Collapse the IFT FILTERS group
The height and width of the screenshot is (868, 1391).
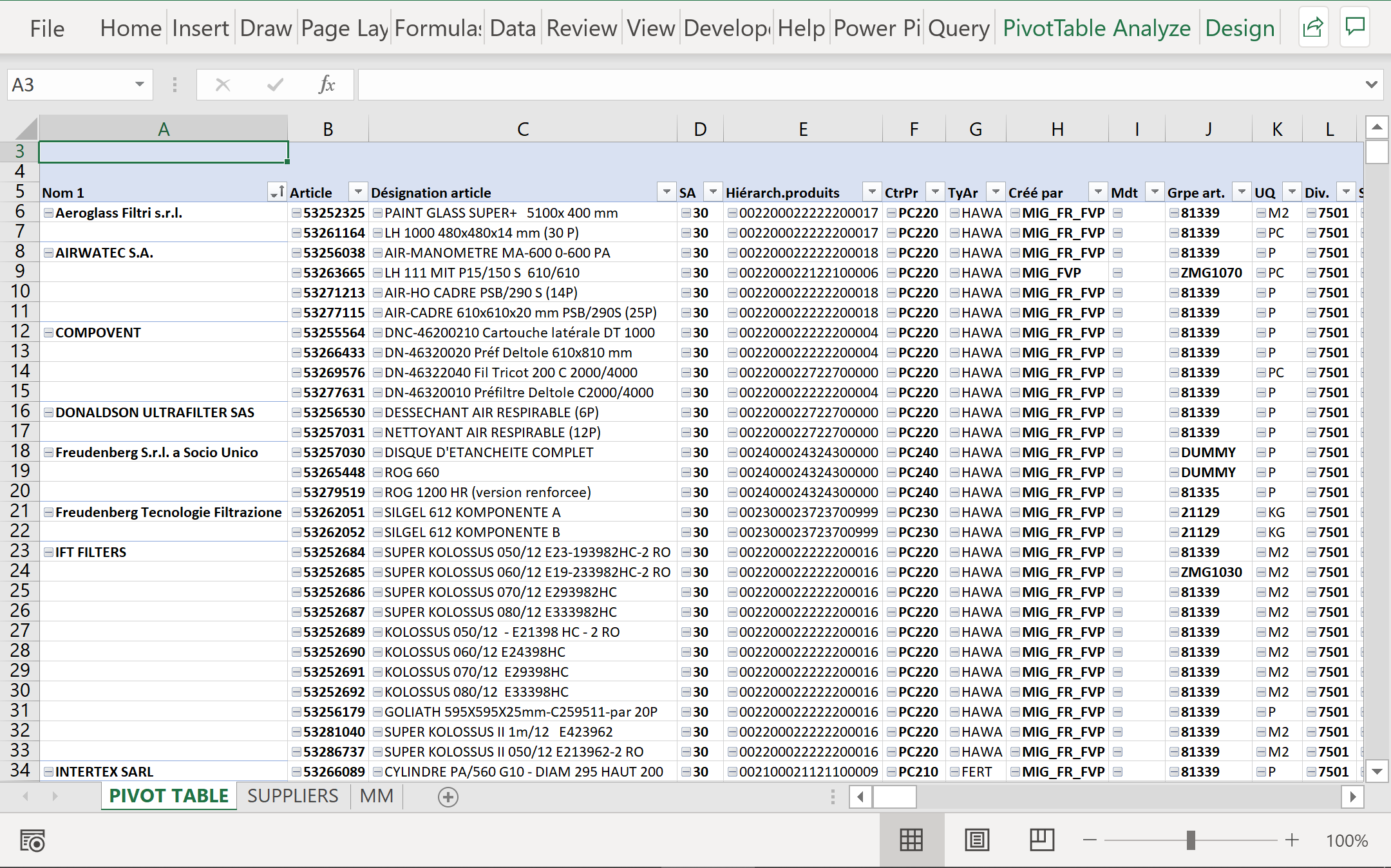(48, 552)
